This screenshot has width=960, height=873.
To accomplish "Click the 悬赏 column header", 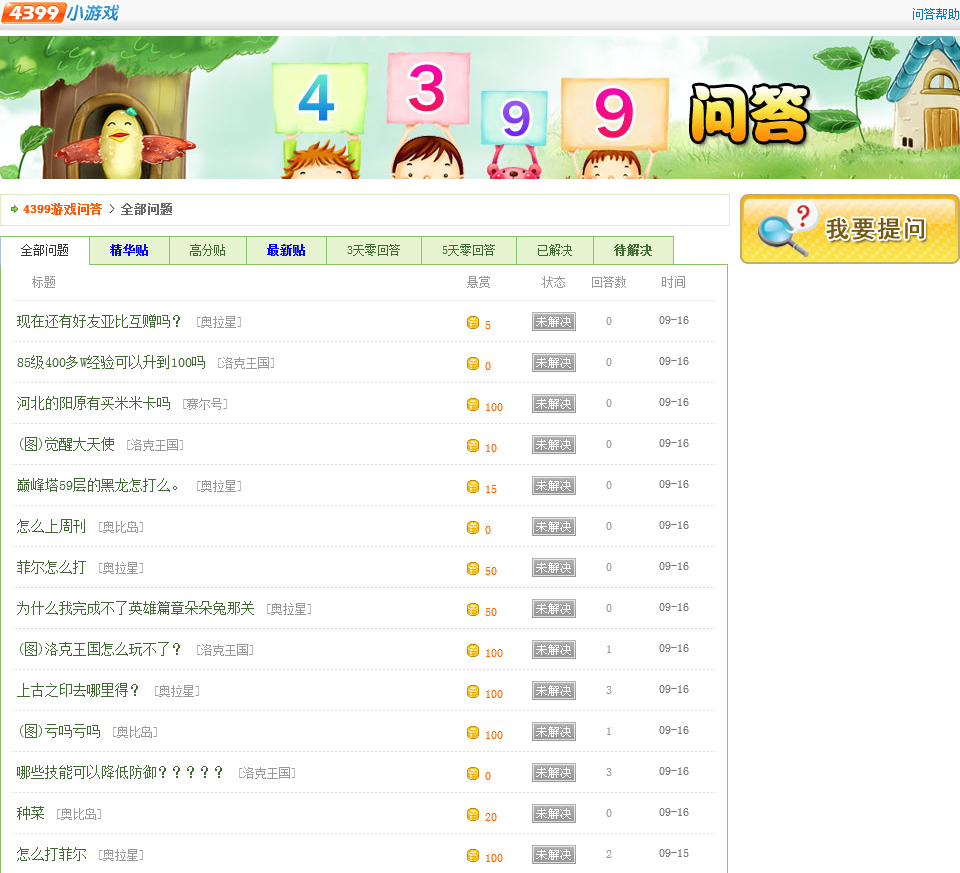I will 478,282.
